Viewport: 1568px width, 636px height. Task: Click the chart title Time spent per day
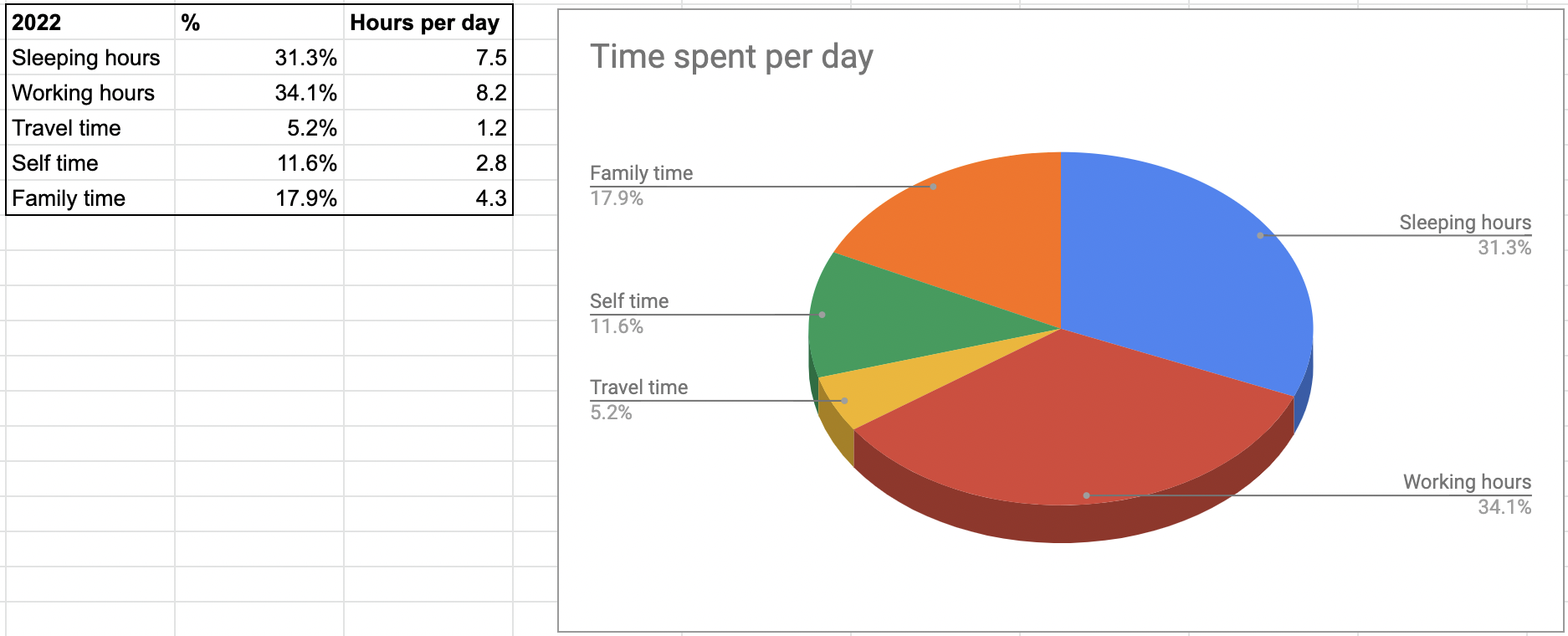tap(731, 57)
